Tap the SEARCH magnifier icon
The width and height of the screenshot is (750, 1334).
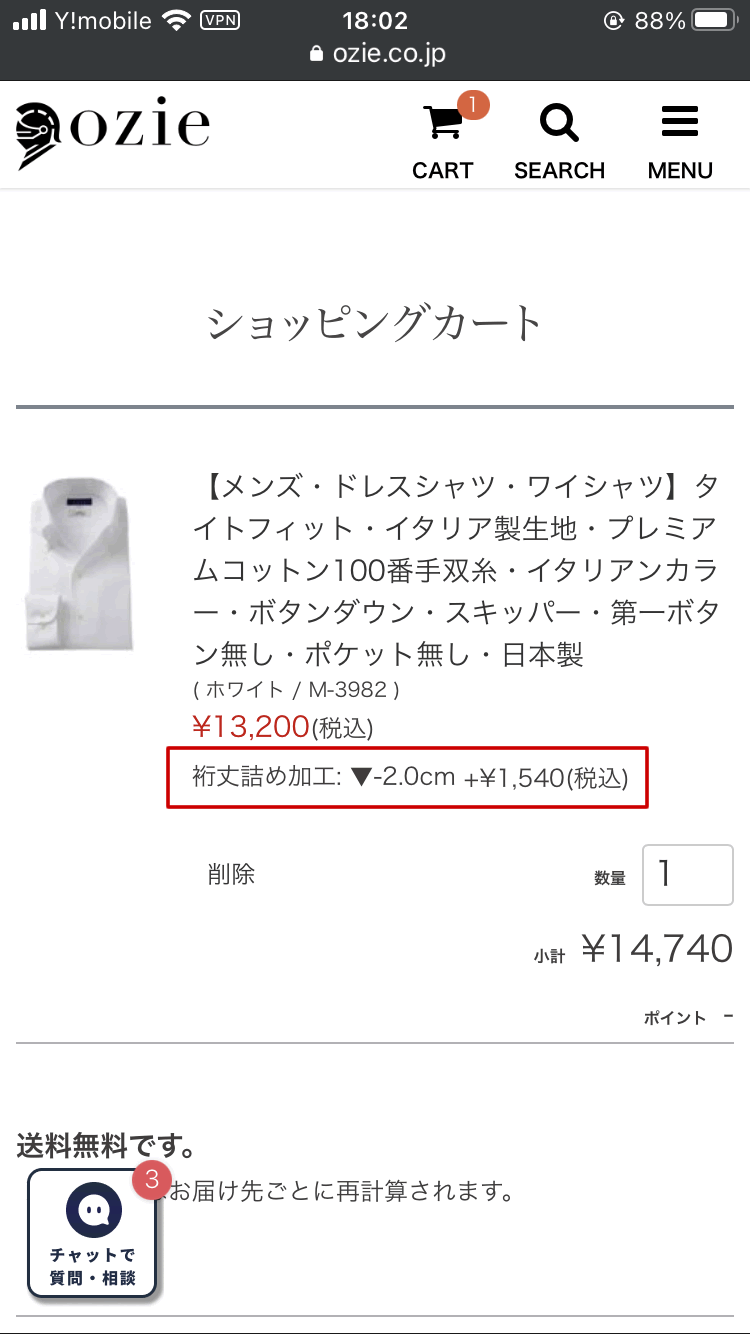pyautogui.click(x=559, y=124)
